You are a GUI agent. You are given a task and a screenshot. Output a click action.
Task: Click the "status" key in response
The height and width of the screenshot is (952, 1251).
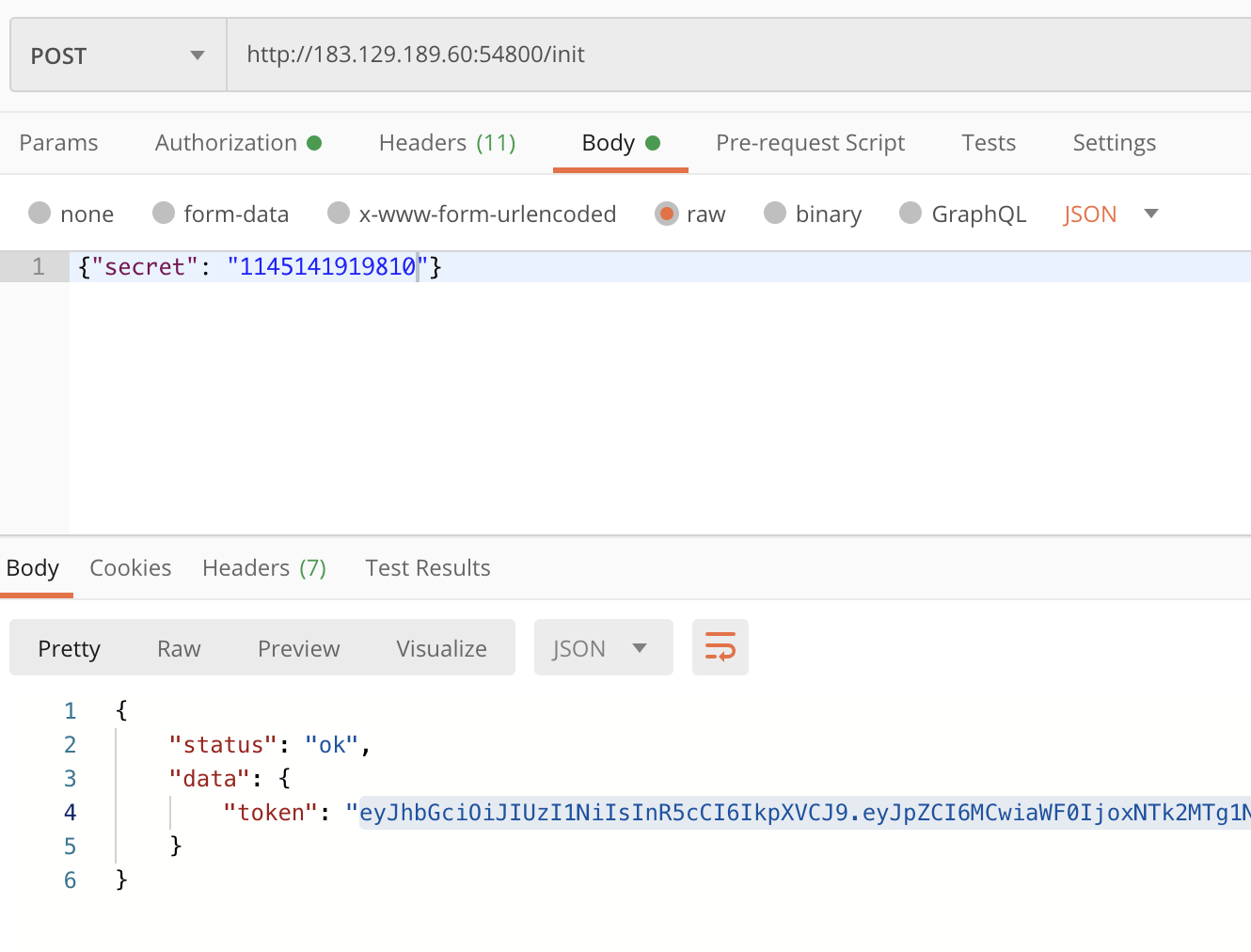click(x=223, y=745)
